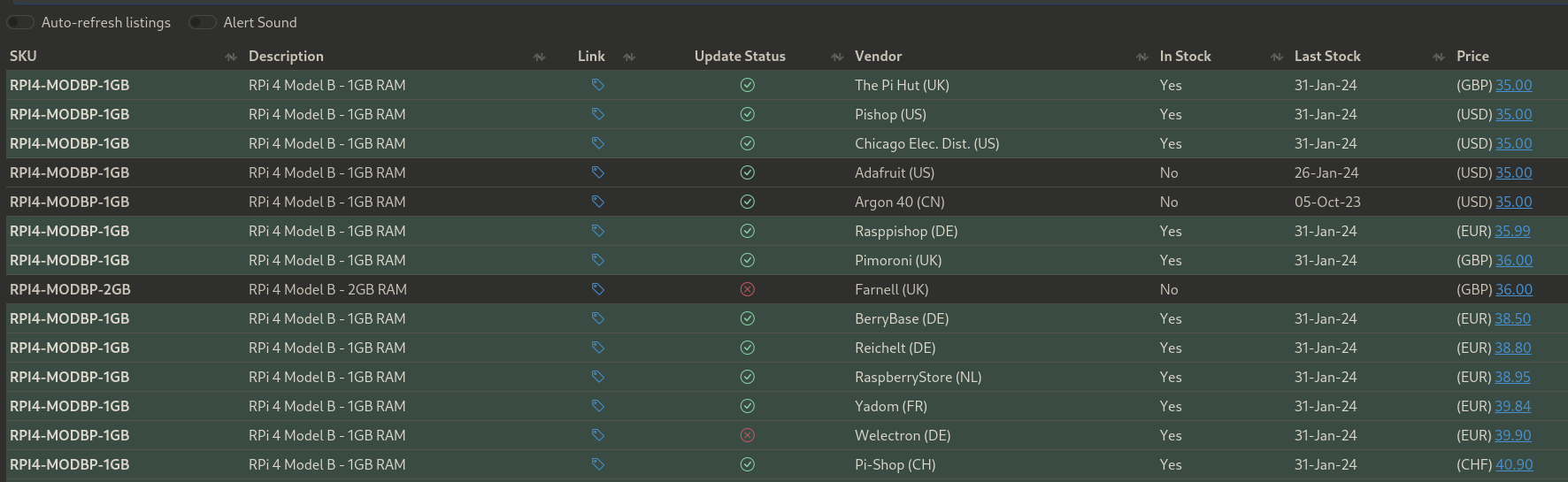
Task: Select the RPI4-MODBP-2GB SKU cell
Action: point(70,289)
